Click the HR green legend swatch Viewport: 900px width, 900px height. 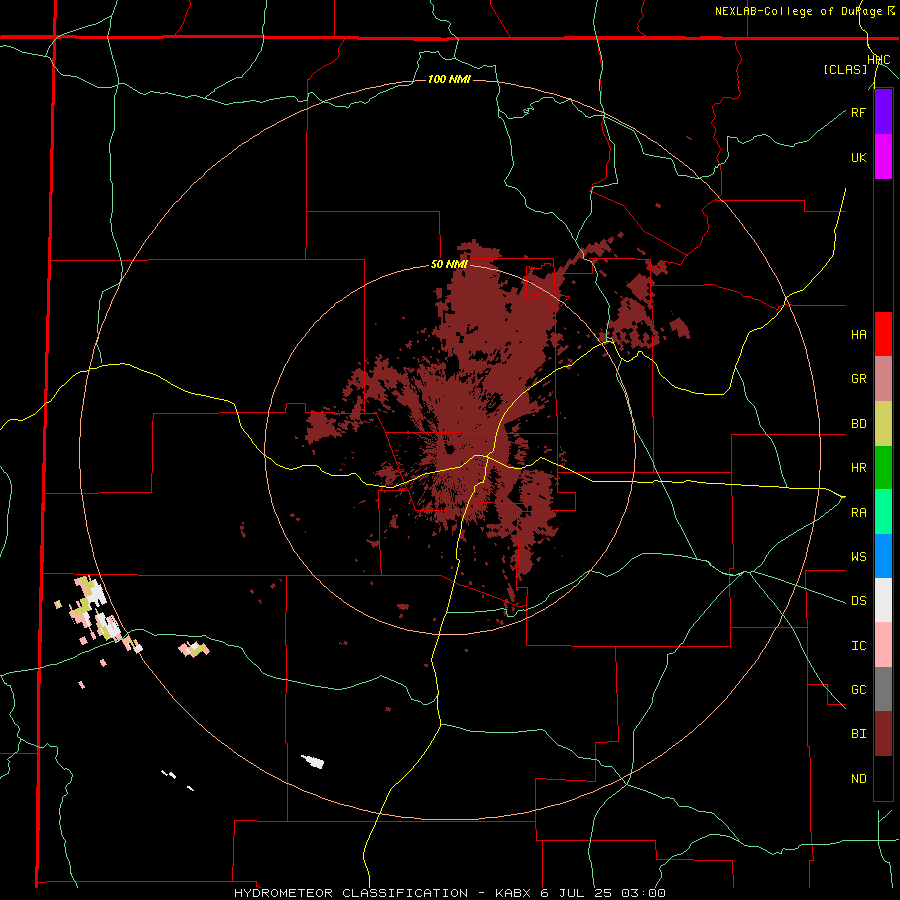[x=883, y=468]
